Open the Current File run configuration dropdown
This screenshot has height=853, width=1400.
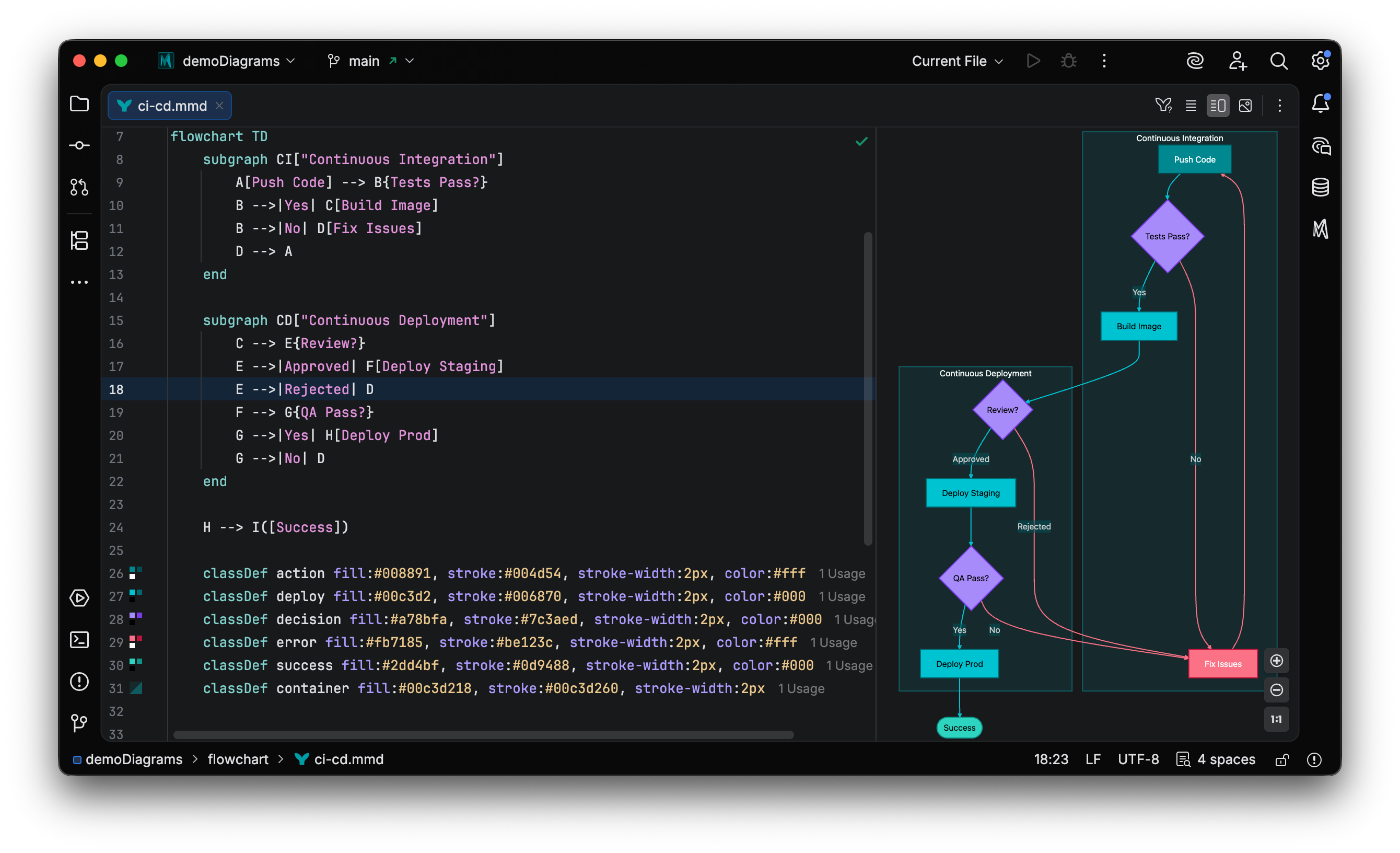tap(957, 61)
